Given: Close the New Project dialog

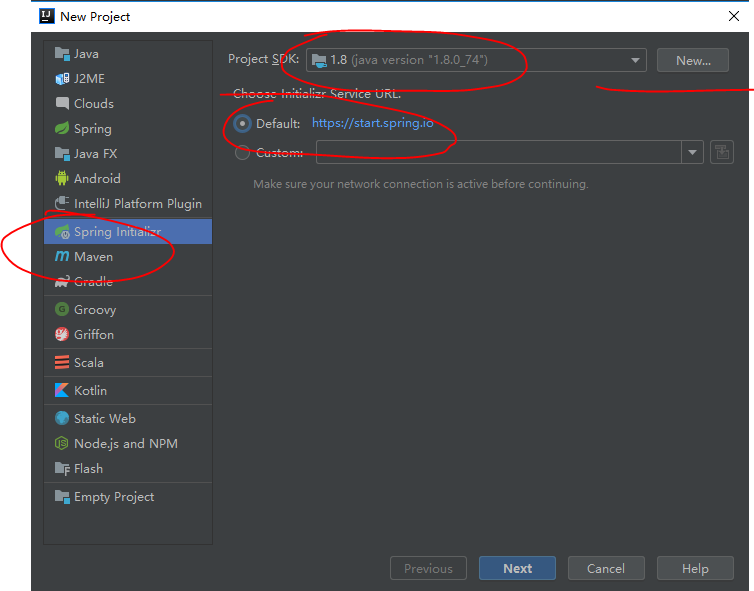Looking at the screenshot, I should (x=734, y=16).
